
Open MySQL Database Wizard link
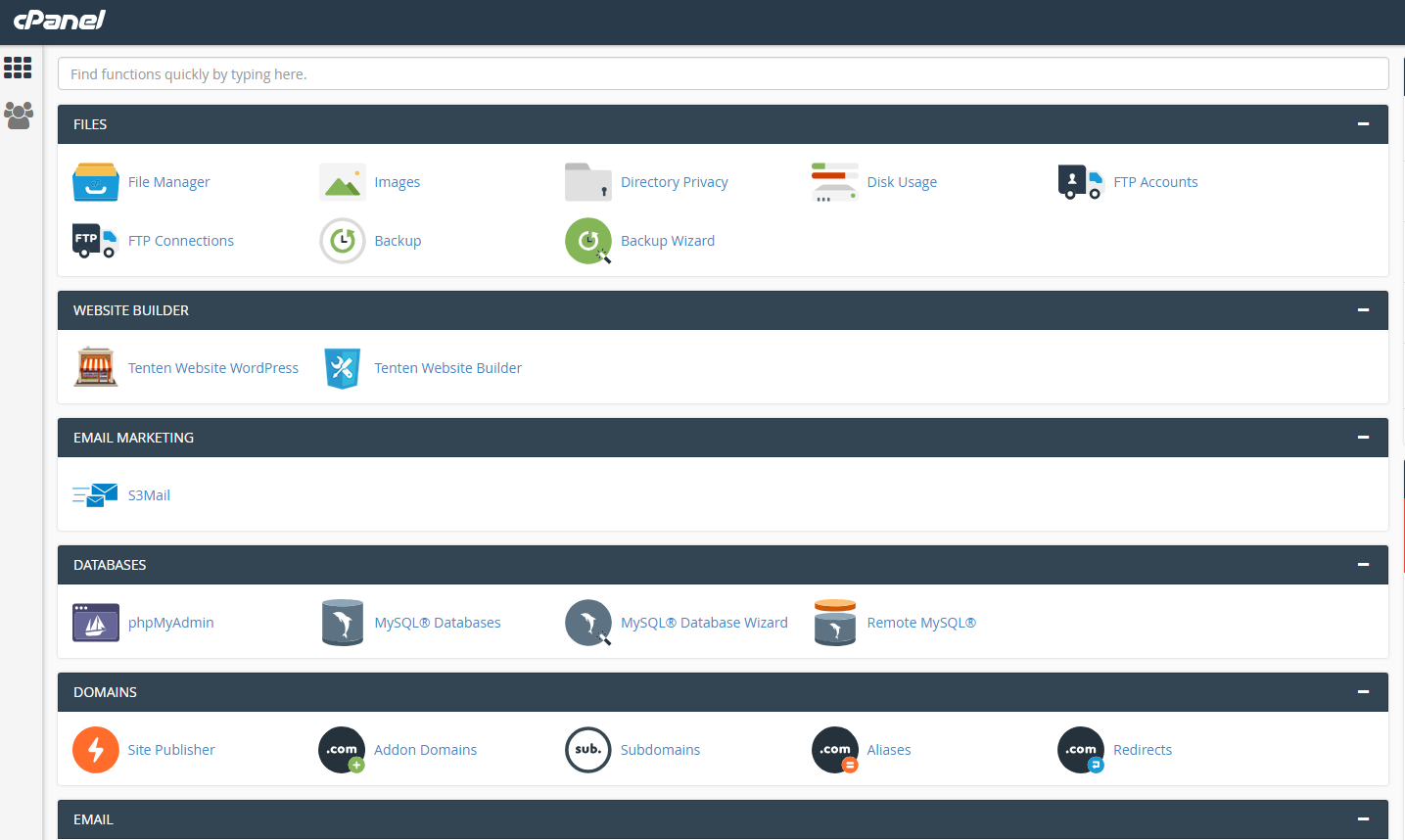click(x=704, y=623)
